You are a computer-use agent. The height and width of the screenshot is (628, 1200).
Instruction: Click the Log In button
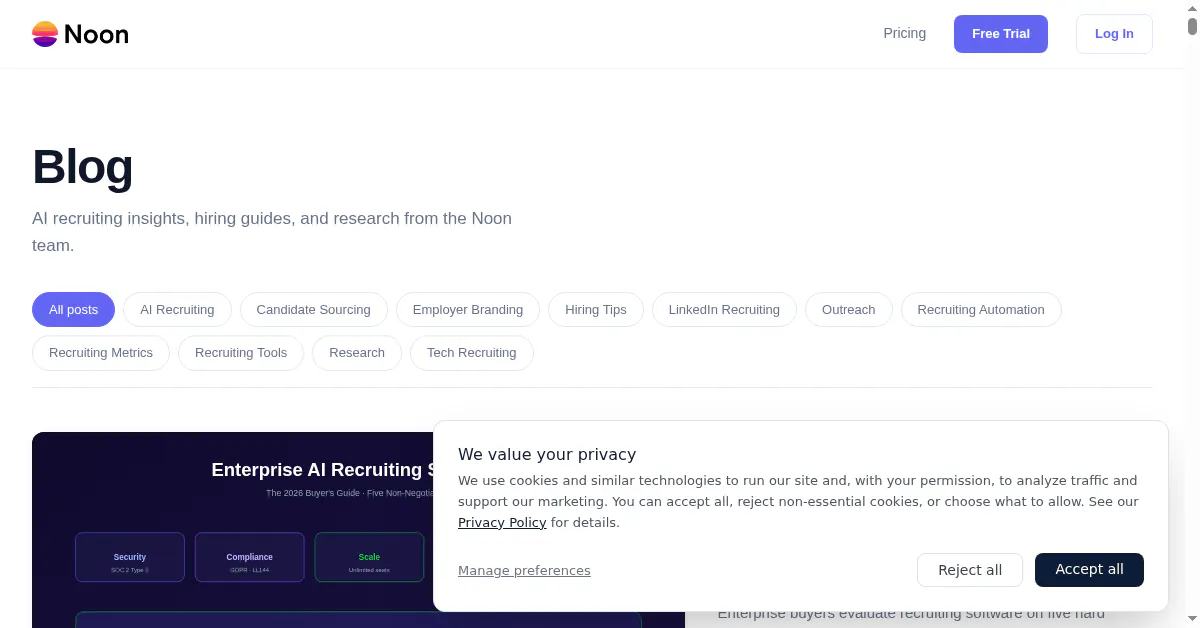coord(1114,34)
